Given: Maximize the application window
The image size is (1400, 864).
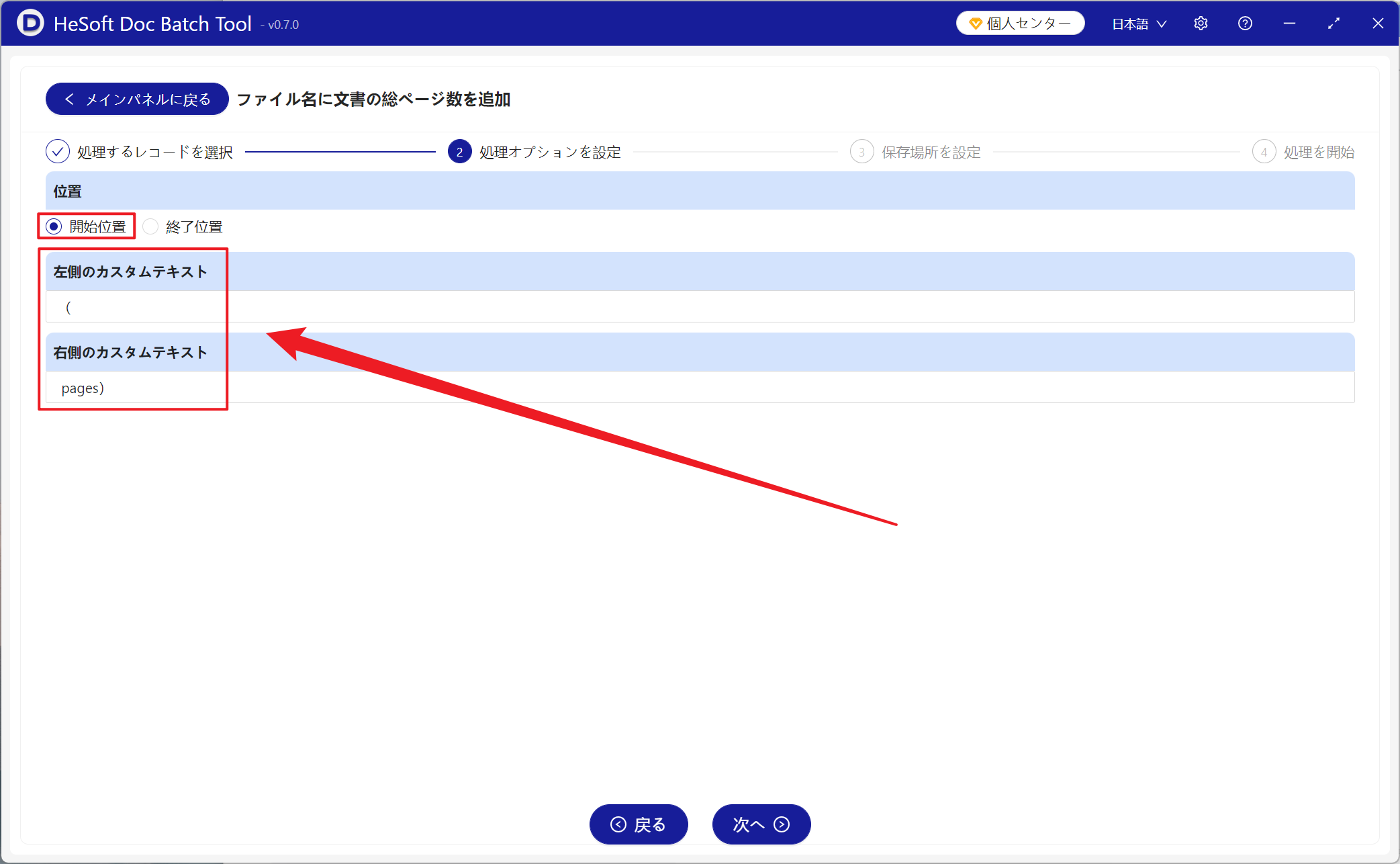Looking at the screenshot, I should (1334, 24).
